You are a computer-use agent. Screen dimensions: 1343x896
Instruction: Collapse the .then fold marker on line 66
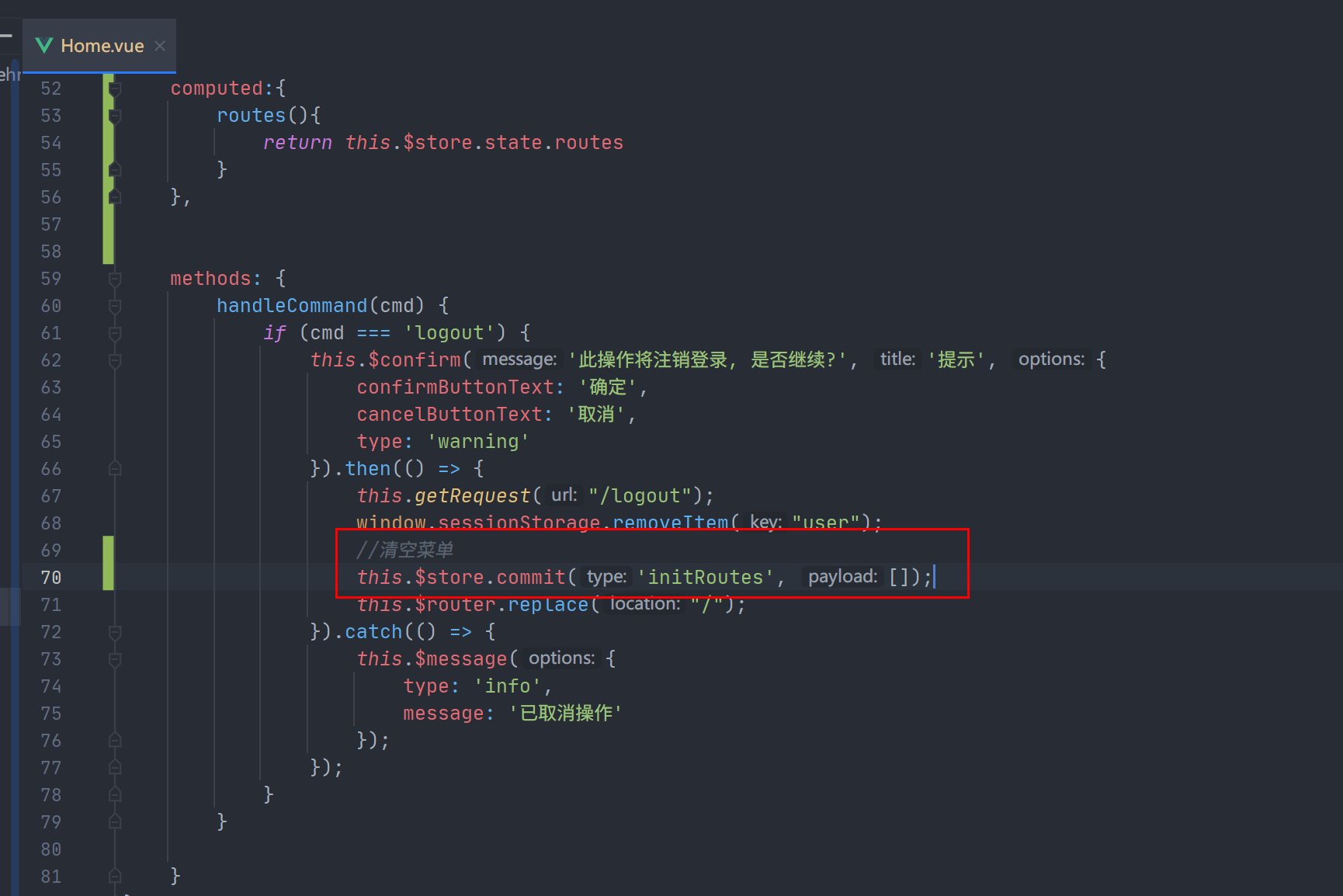tap(115, 469)
